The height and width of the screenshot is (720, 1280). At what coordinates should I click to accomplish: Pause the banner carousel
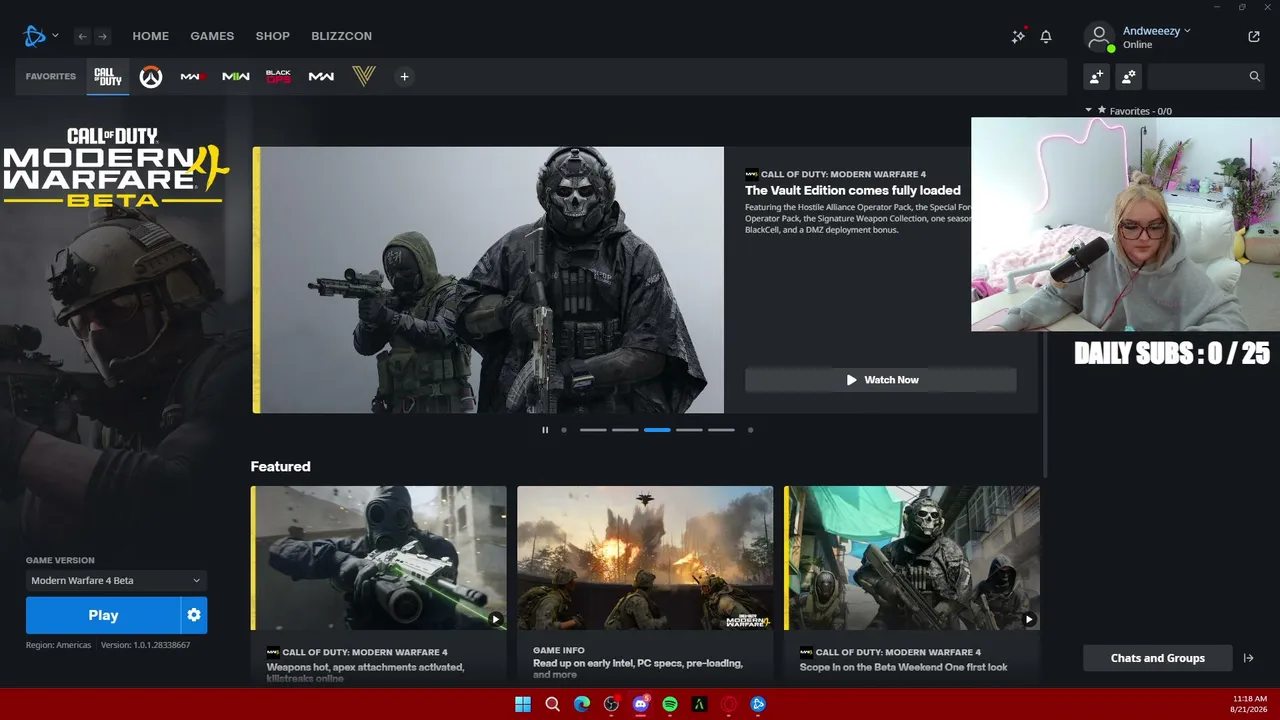(x=545, y=430)
